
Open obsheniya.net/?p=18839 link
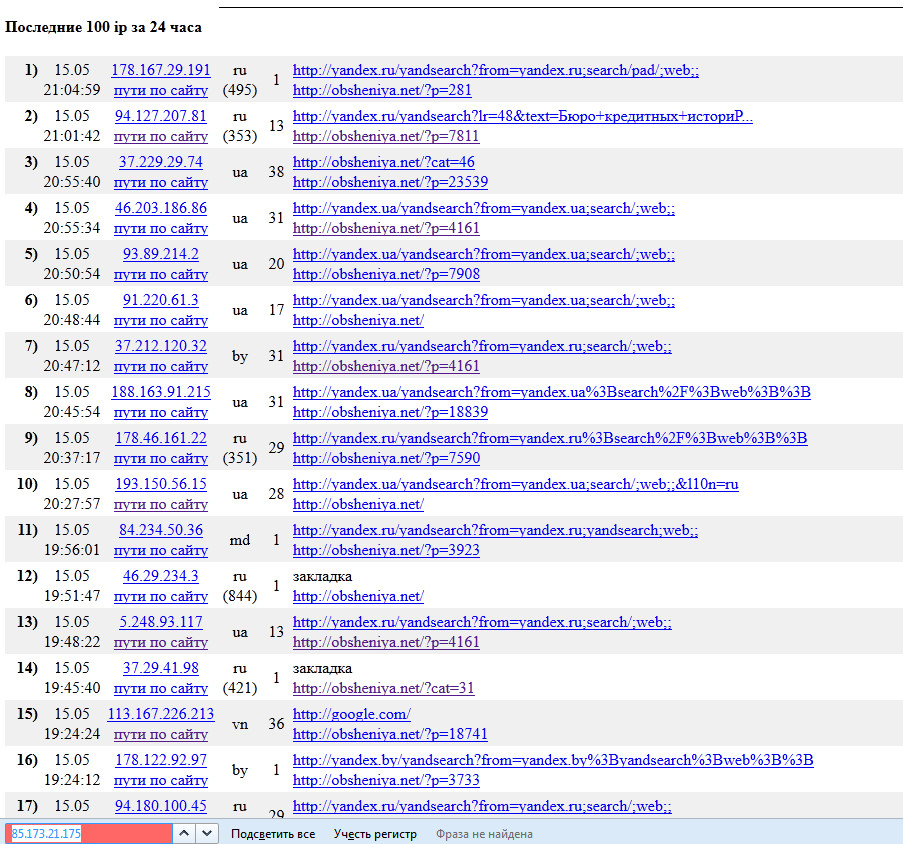point(390,413)
